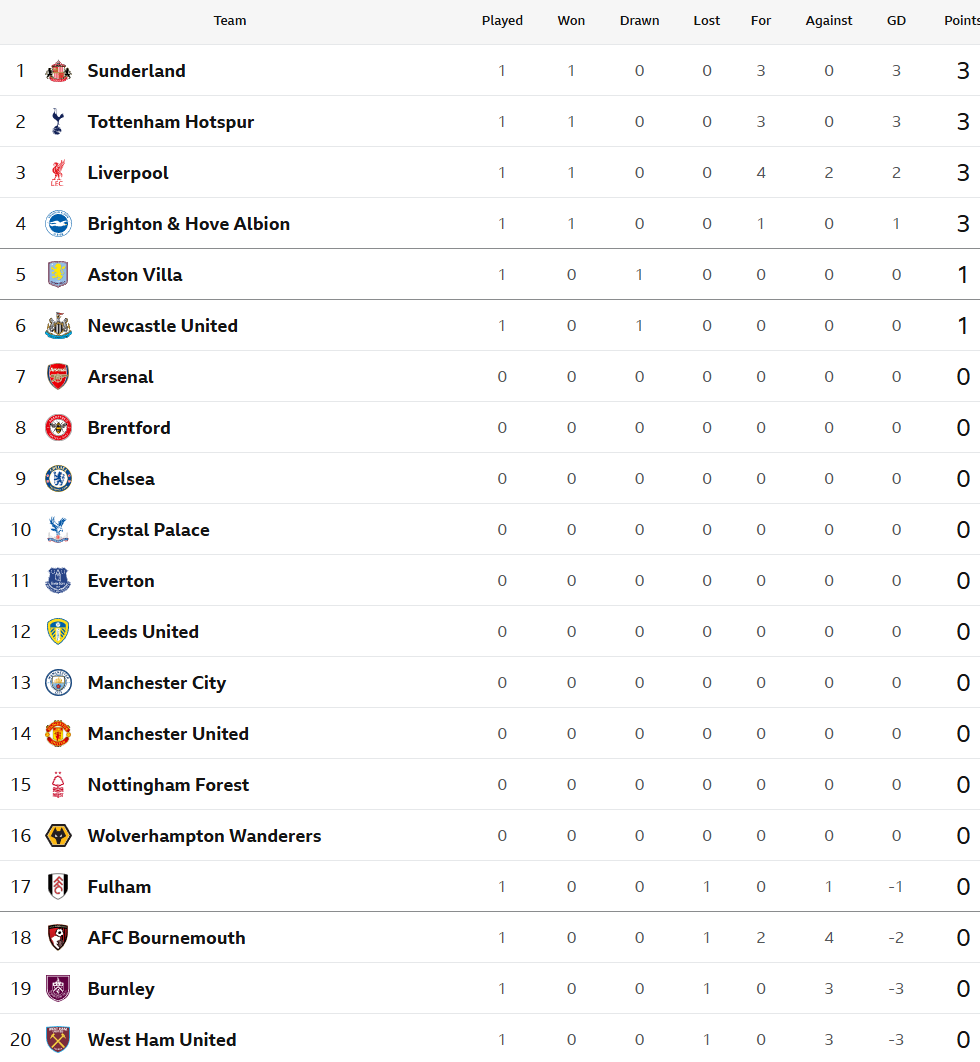Click the West Ham United crest
Viewport: 980px width, 1062px height.
(x=58, y=1039)
